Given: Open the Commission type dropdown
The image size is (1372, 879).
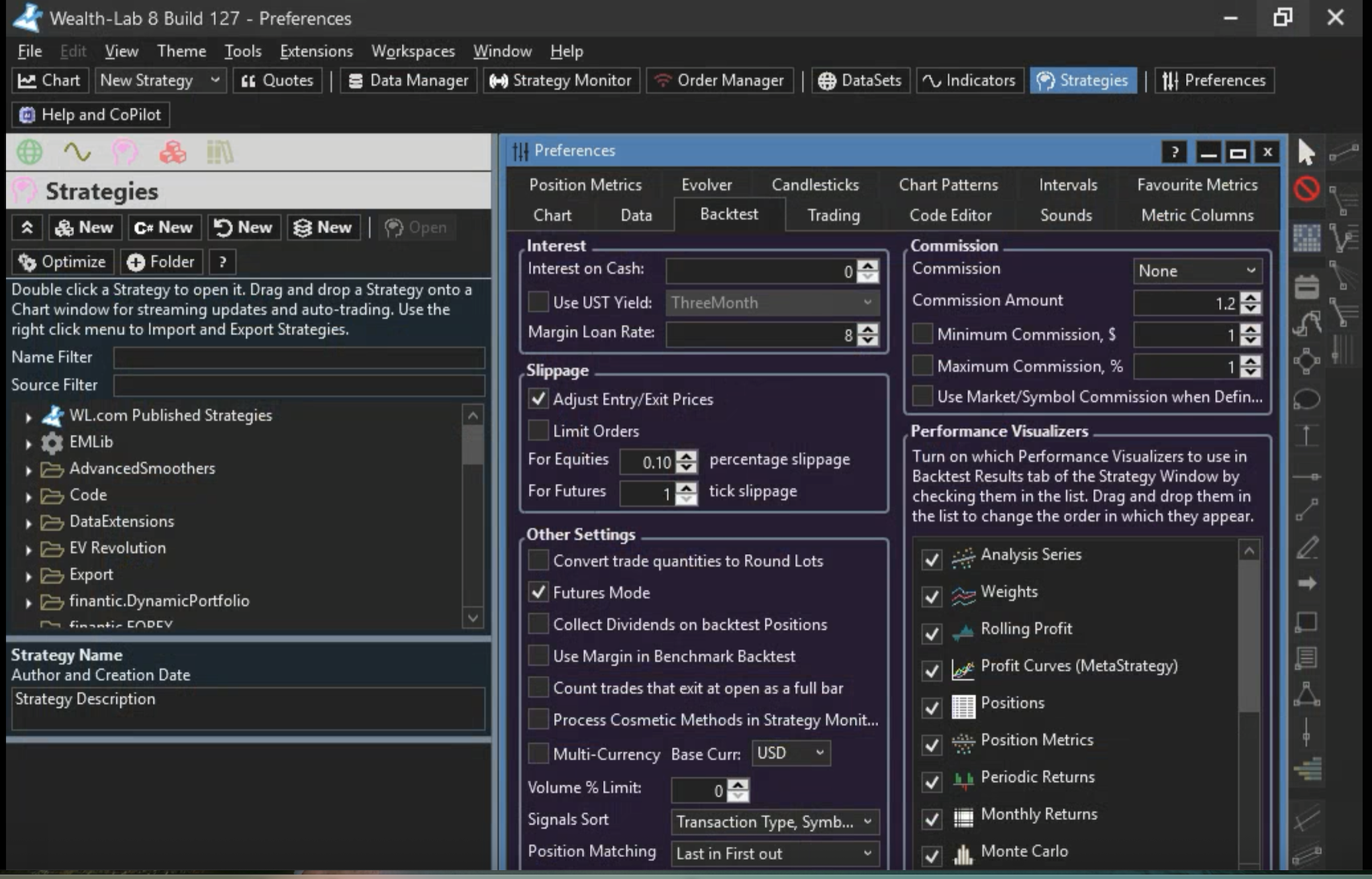Looking at the screenshot, I should (x=1197, y=271).
